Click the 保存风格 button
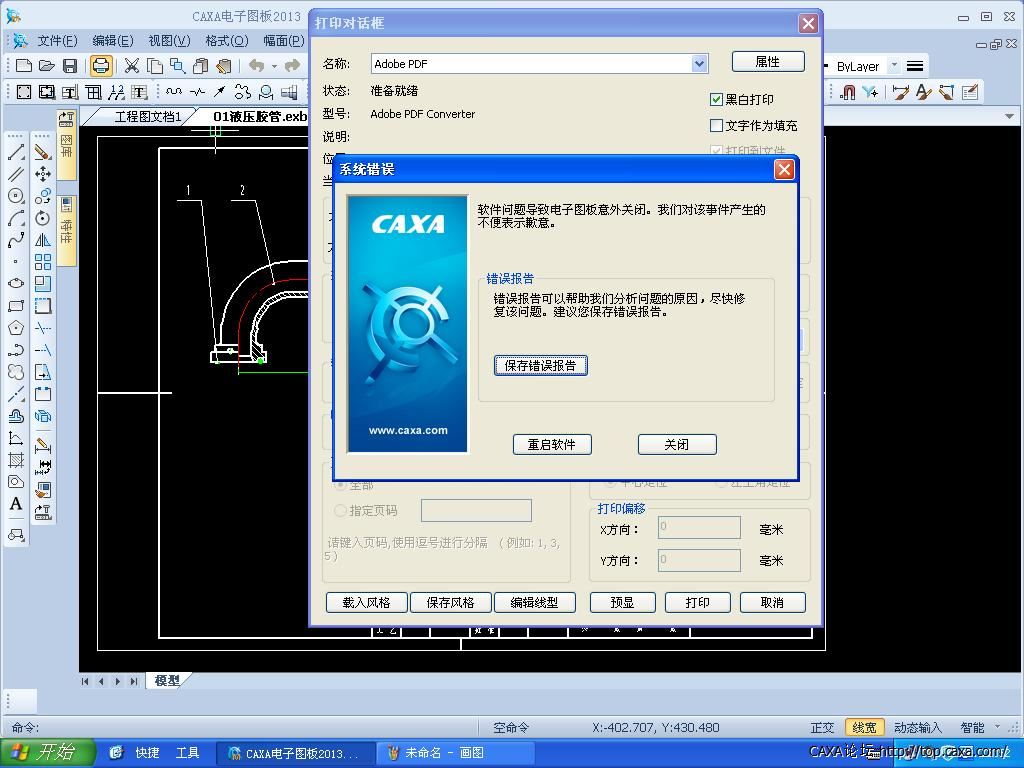This screenshot has width=1024, height=768. [451, 602]
